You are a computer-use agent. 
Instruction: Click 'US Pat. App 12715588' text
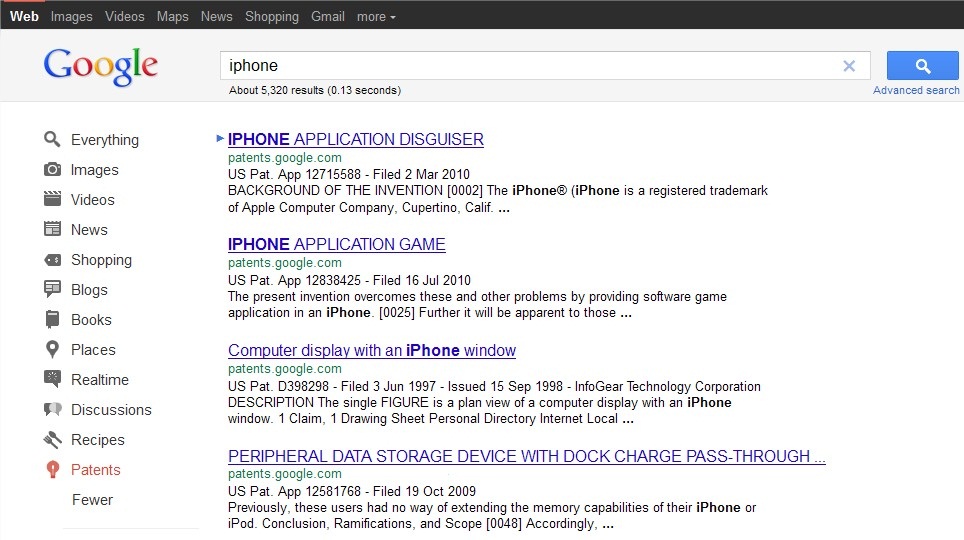tap(294, 175)
